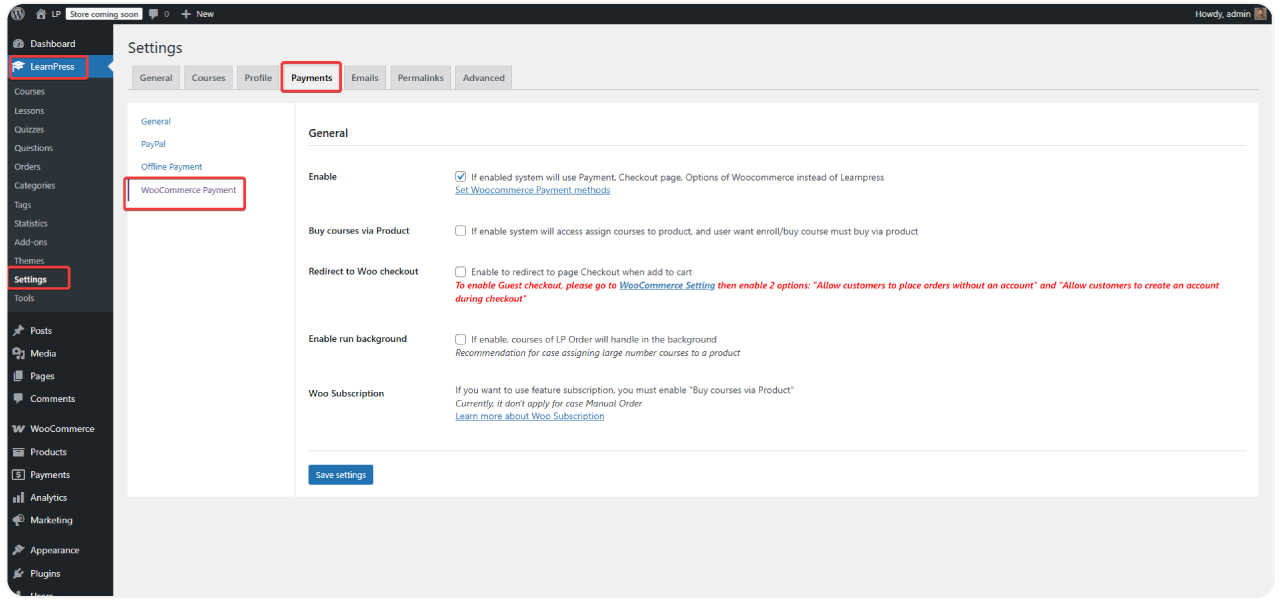The image size is (1280, 600).
Task: Open the Marketing icon
Action: (x=17, y=520)
